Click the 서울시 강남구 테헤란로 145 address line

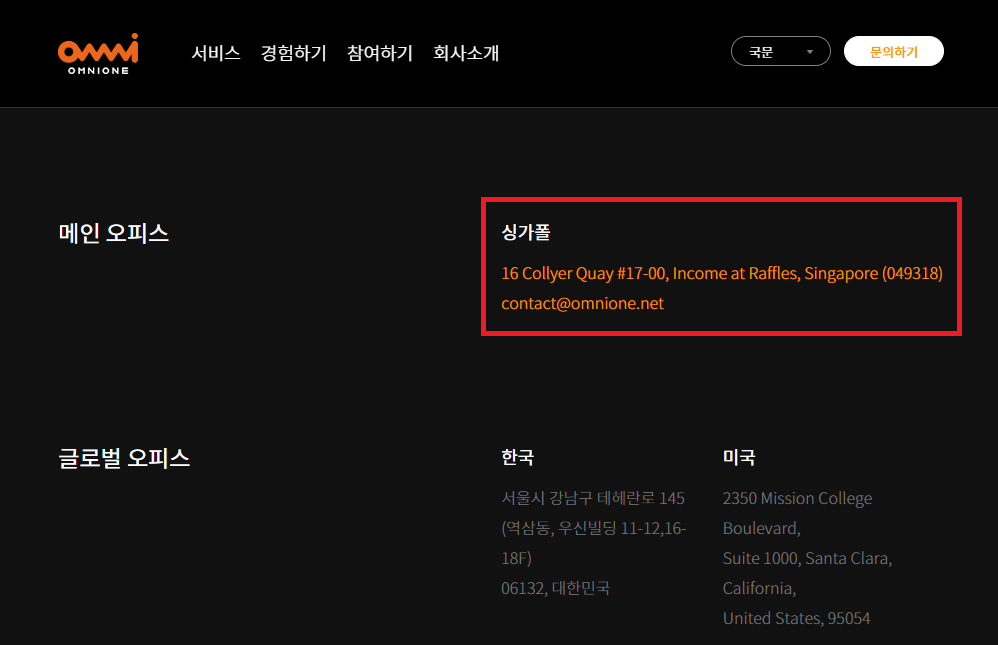point(593,498)
